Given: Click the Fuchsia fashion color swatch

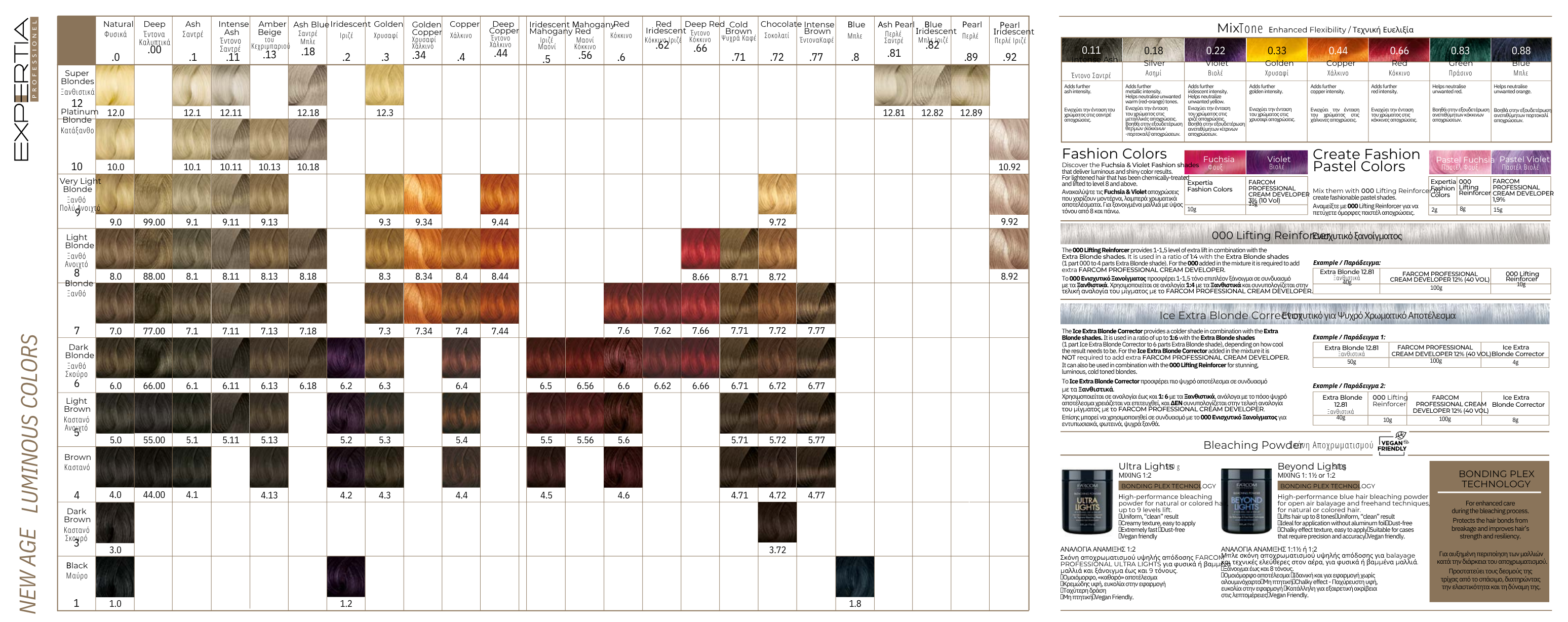Looking at the screenshot, I should pyautogui.click(x=1215, y=163).
